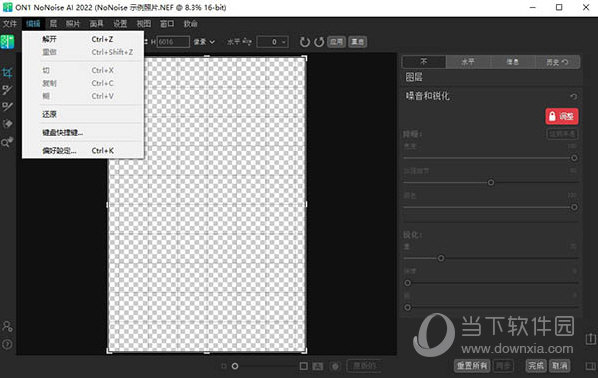Open the angle value dropdown arrow

click(x=284, y=42)
